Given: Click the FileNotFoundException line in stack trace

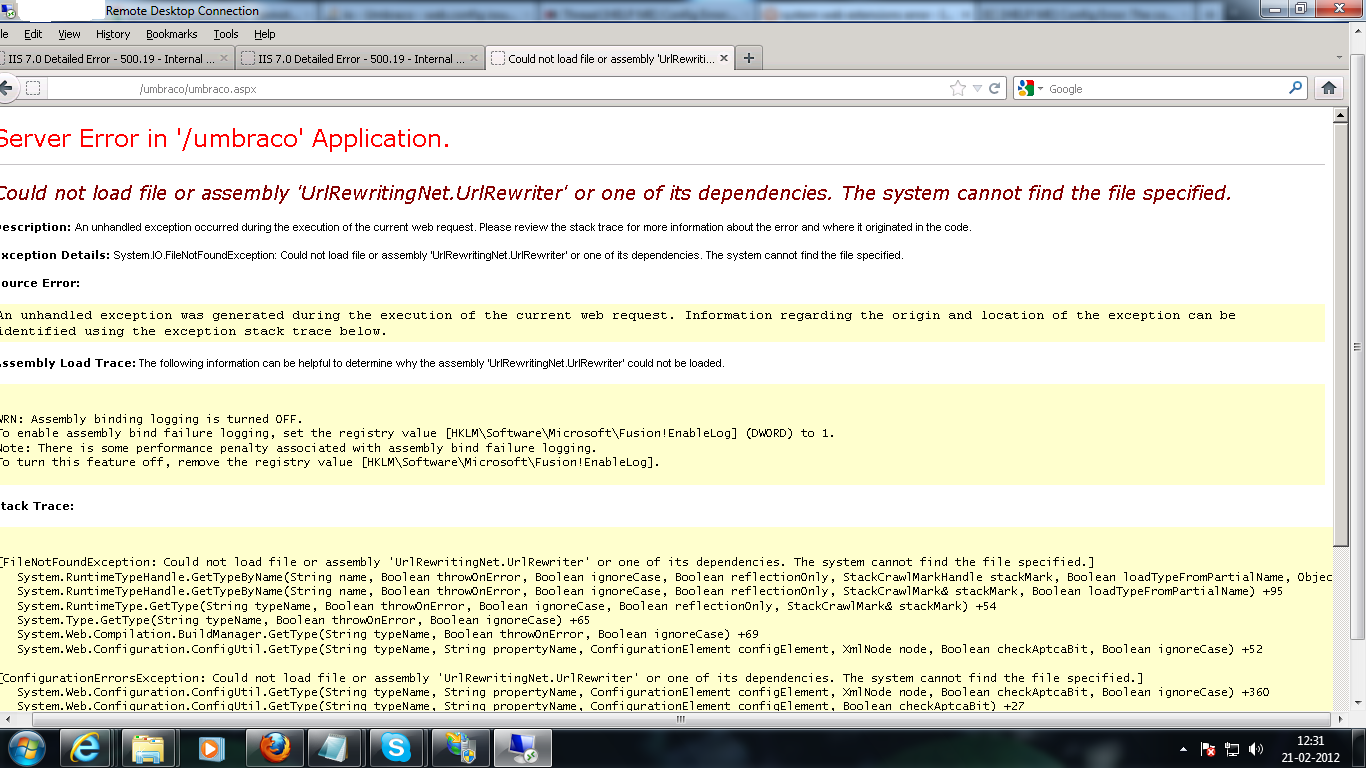Looking at the screenshot, I should (x=547, y=562).
